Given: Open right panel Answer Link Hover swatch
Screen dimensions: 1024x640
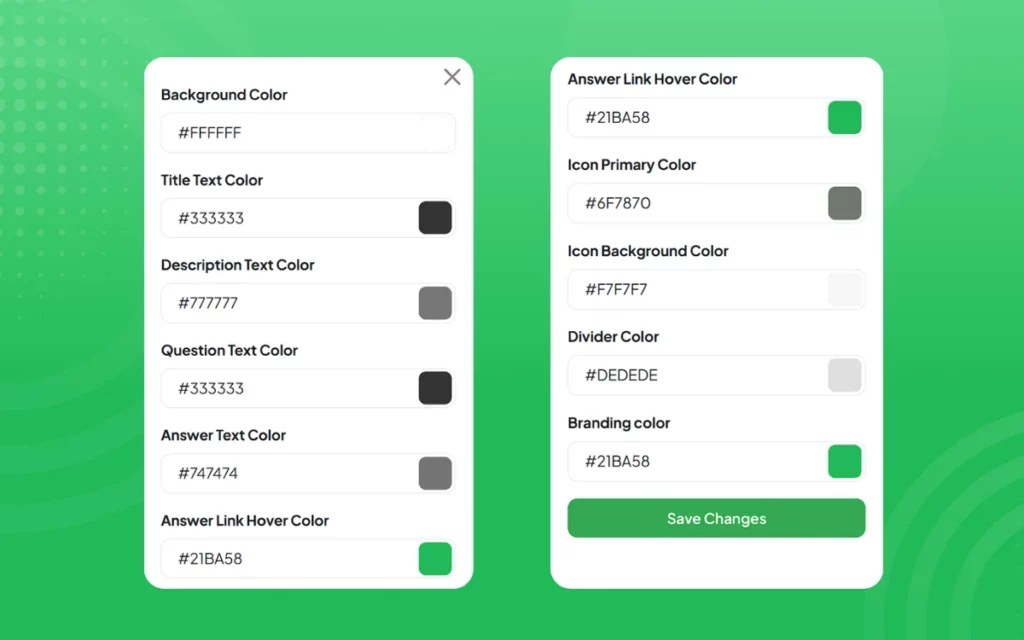Looking at the screenshot, I should pyautogui.click(x=844, y=117).
